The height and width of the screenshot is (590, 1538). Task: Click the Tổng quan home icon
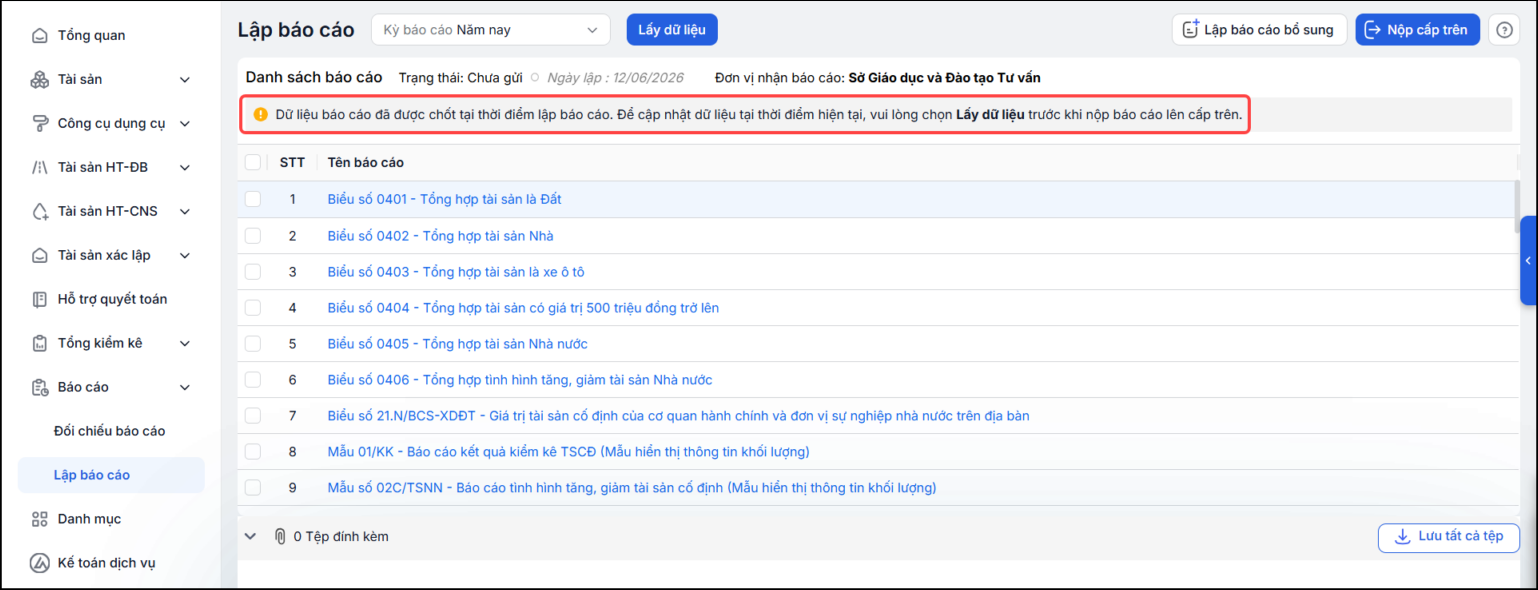[x=39, y=36]
